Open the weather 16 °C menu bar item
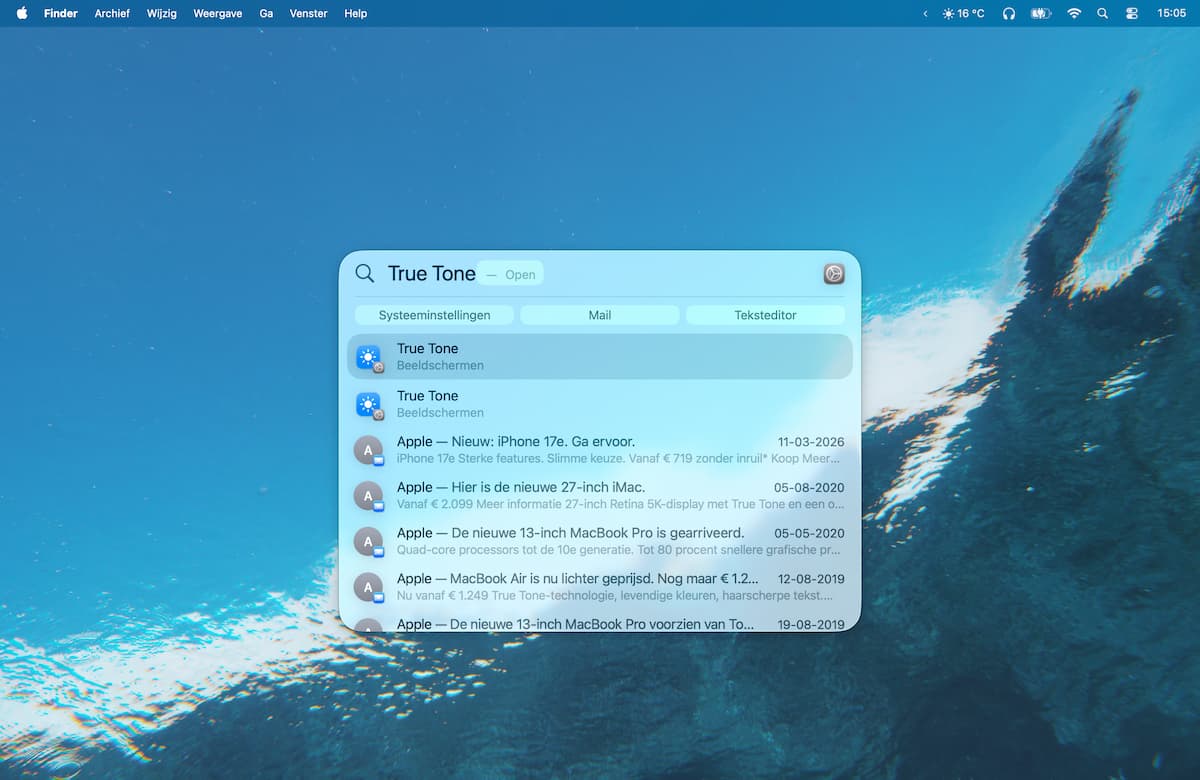 pyautogui.click(x=963, y=13)
